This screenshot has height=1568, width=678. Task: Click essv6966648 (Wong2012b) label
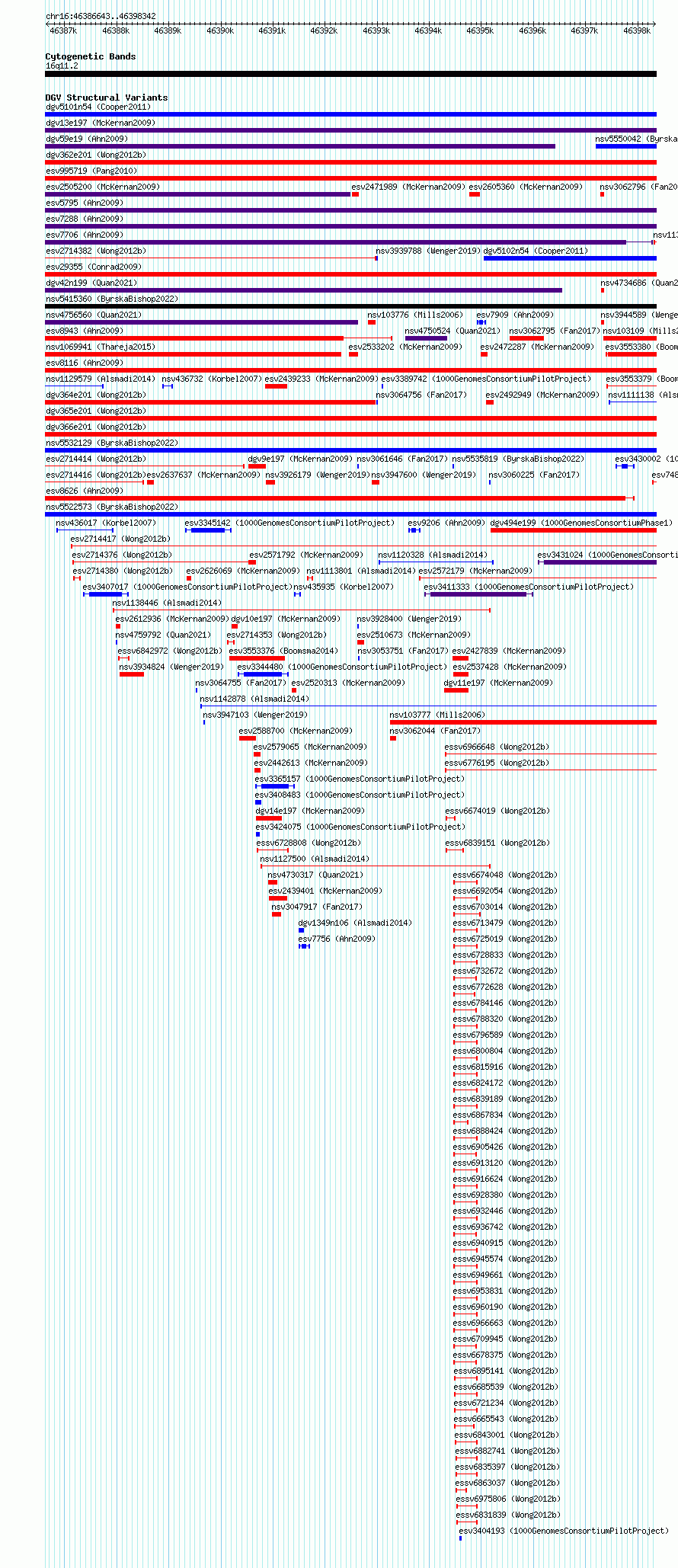(497, 747)
